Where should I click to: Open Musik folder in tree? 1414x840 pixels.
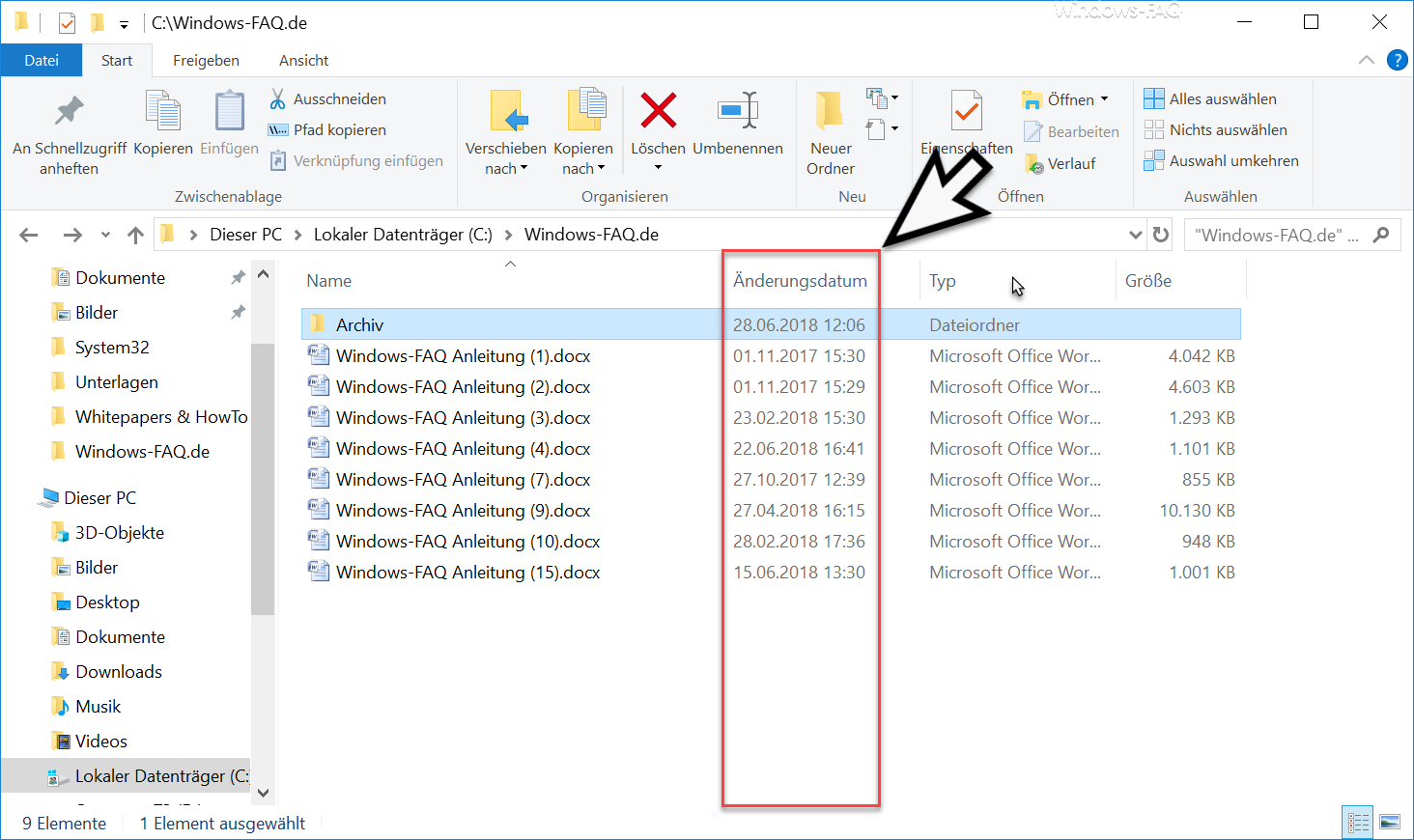click(x=98, y=707)
